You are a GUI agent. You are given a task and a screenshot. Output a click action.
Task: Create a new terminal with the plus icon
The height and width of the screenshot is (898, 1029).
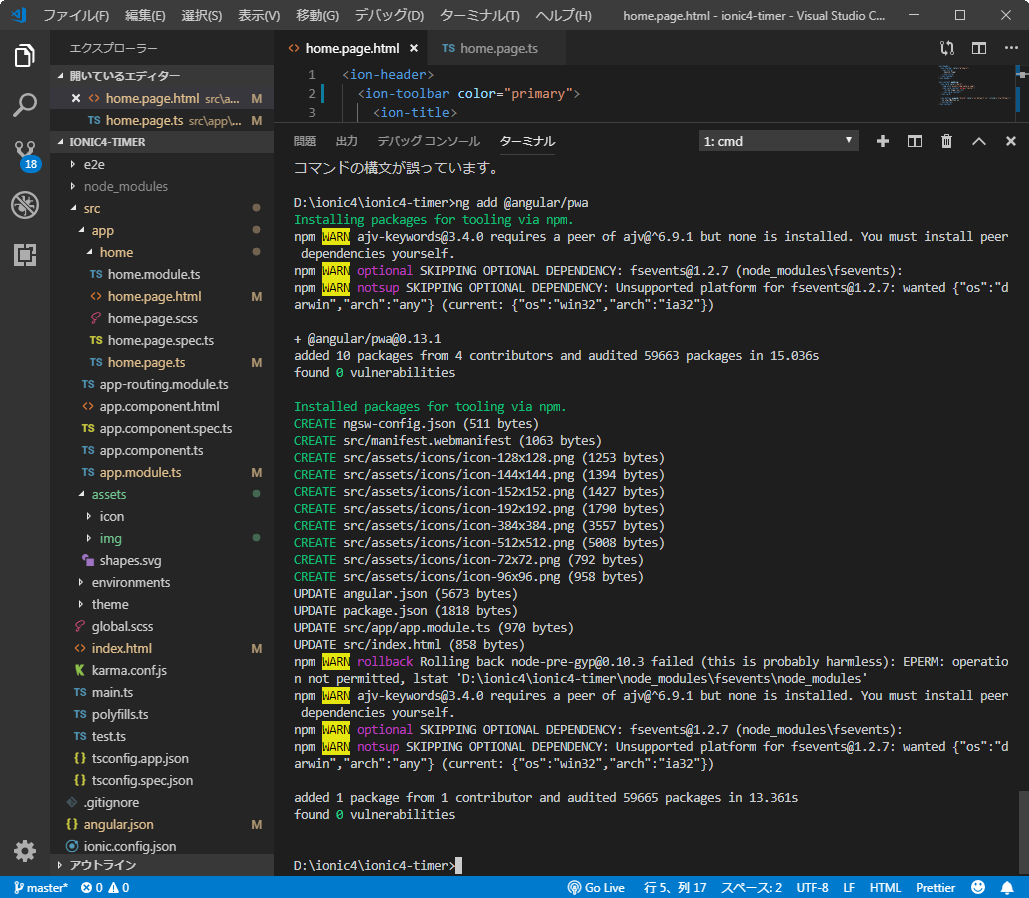coord(883,141)
